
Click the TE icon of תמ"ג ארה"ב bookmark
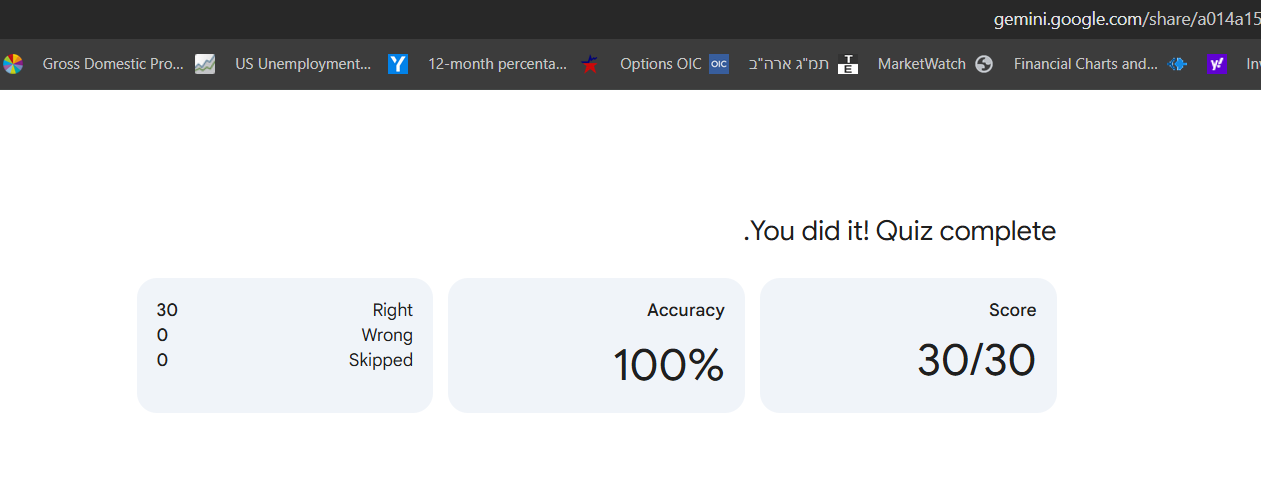point(848,64)
